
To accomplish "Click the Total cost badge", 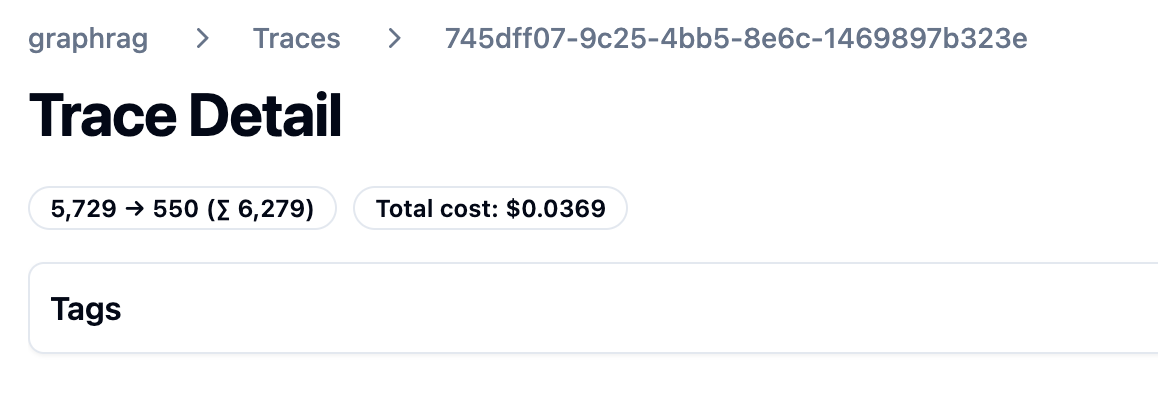I will click(490, 209).
